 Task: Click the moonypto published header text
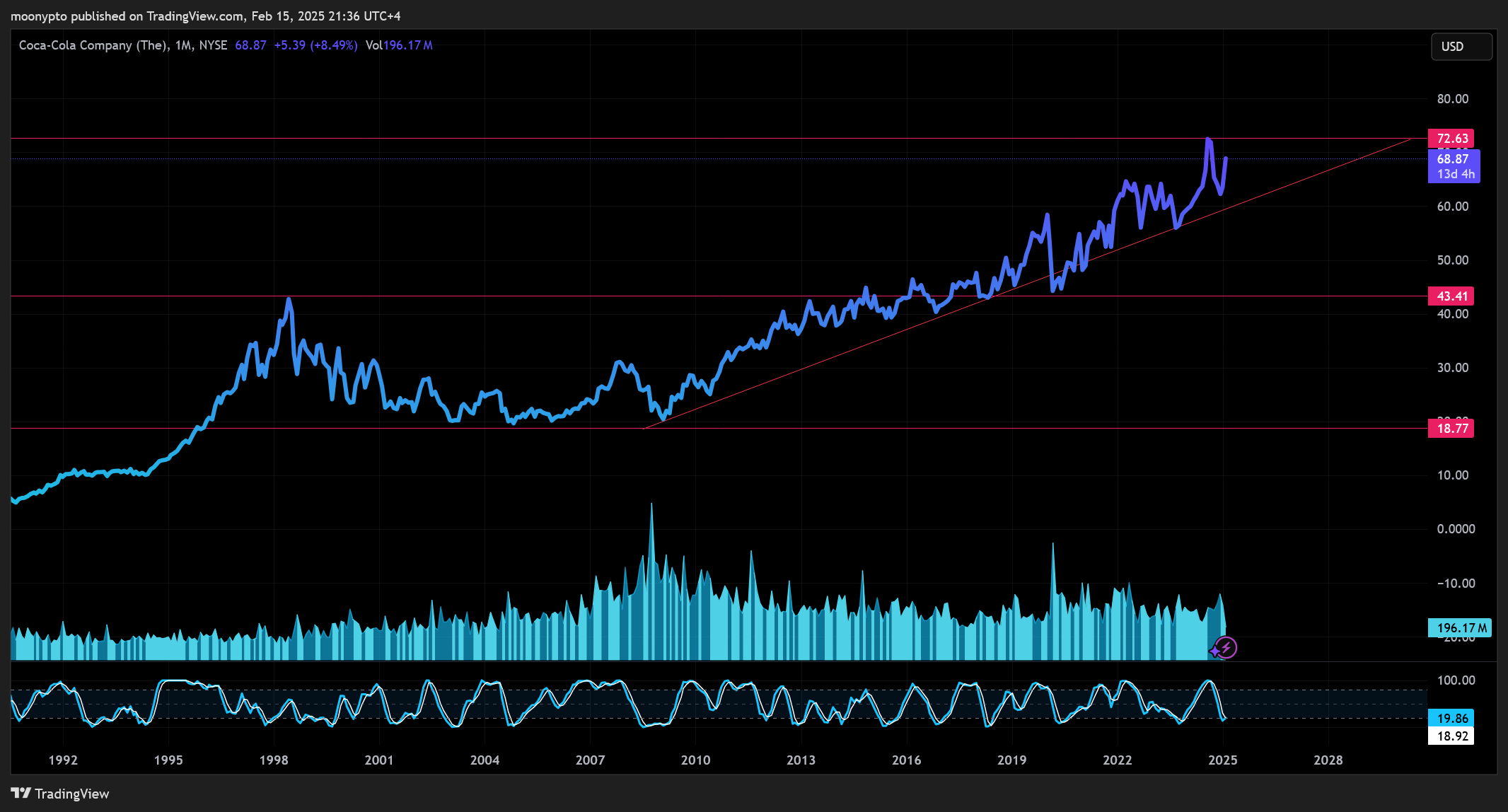tap(205, 16)
